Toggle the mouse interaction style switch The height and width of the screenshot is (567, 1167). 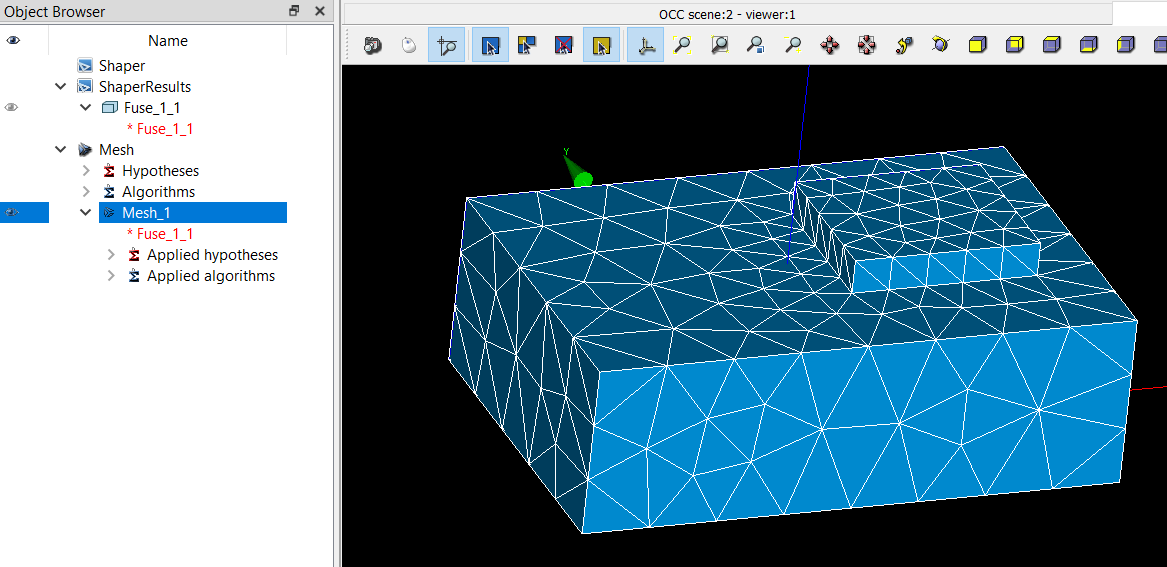[x=409, y=45]
